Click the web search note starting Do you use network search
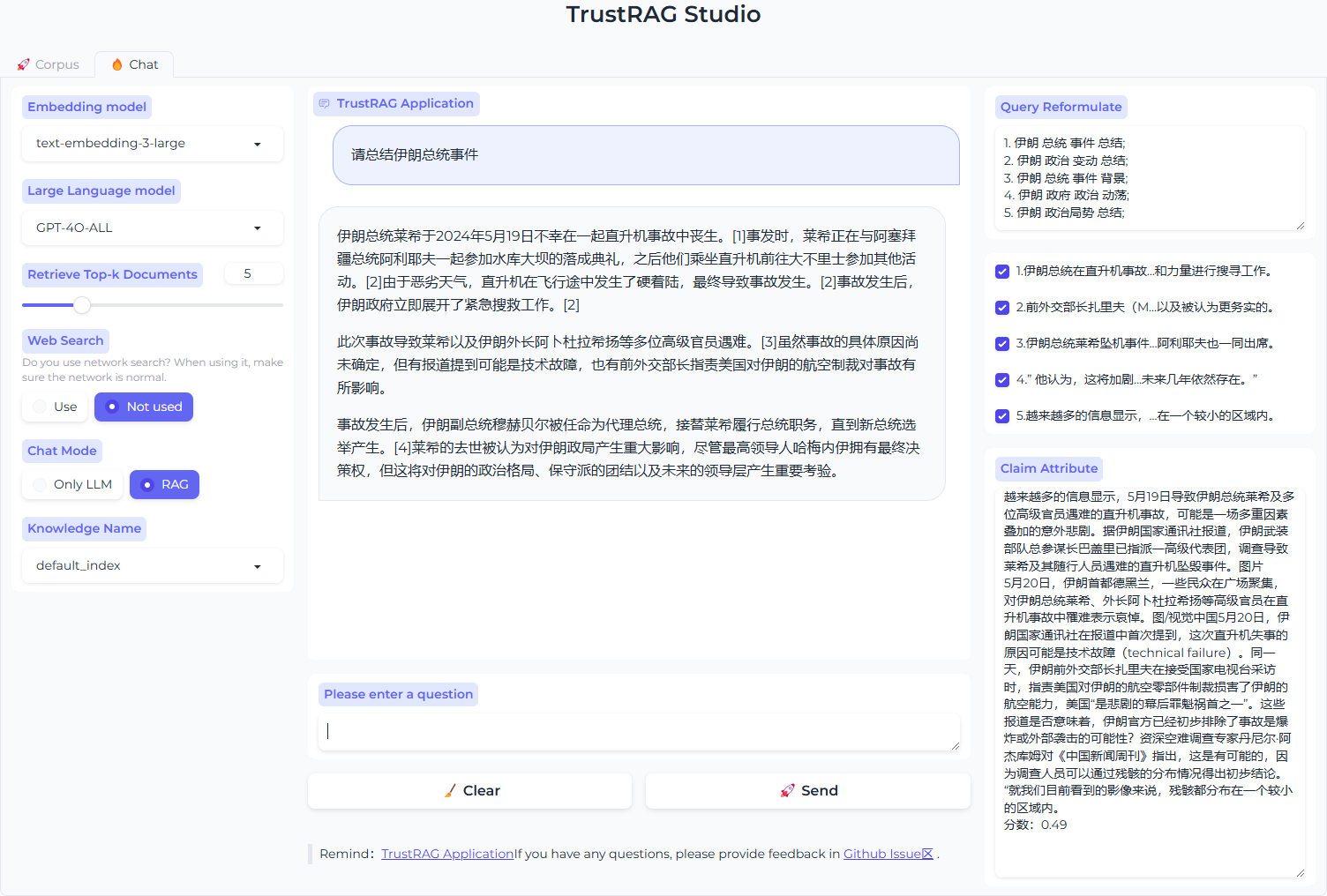 153,370
